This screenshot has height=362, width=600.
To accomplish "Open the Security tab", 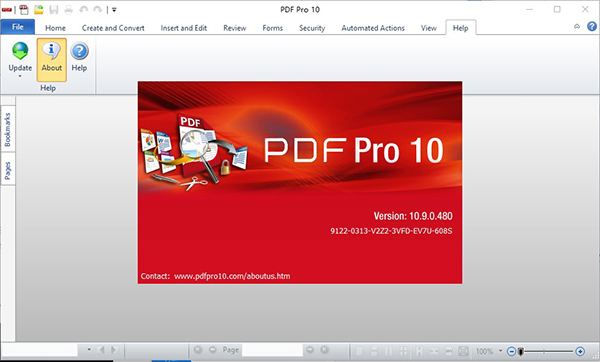I will tap(312, 28).
